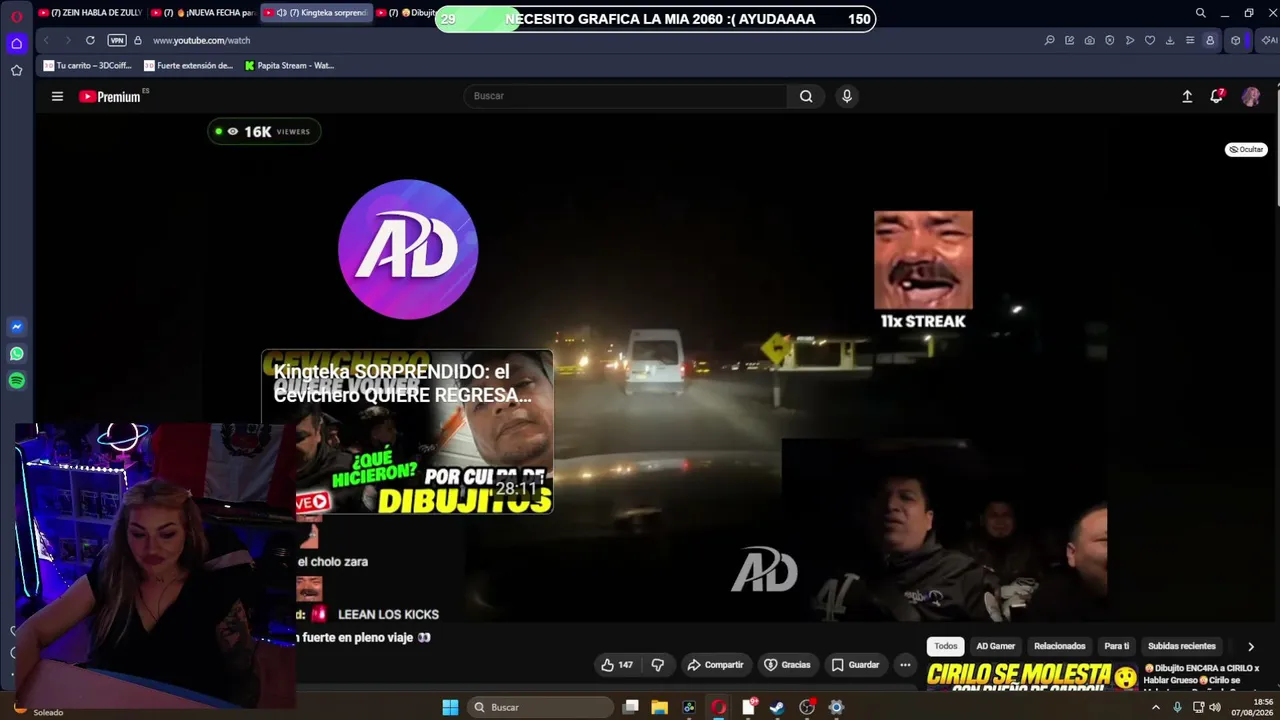Select the Todos filter chip

click(945, 646)
